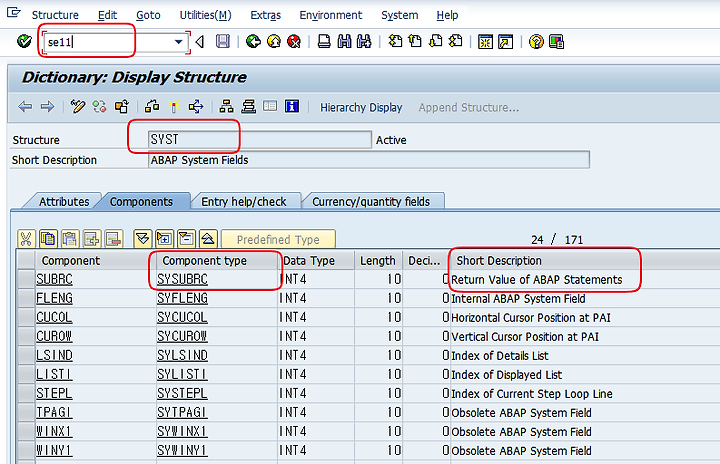Viewport: 720px width, 464px height.
Task: Click the Generate Shortcut icon
Action: (506, 42)
